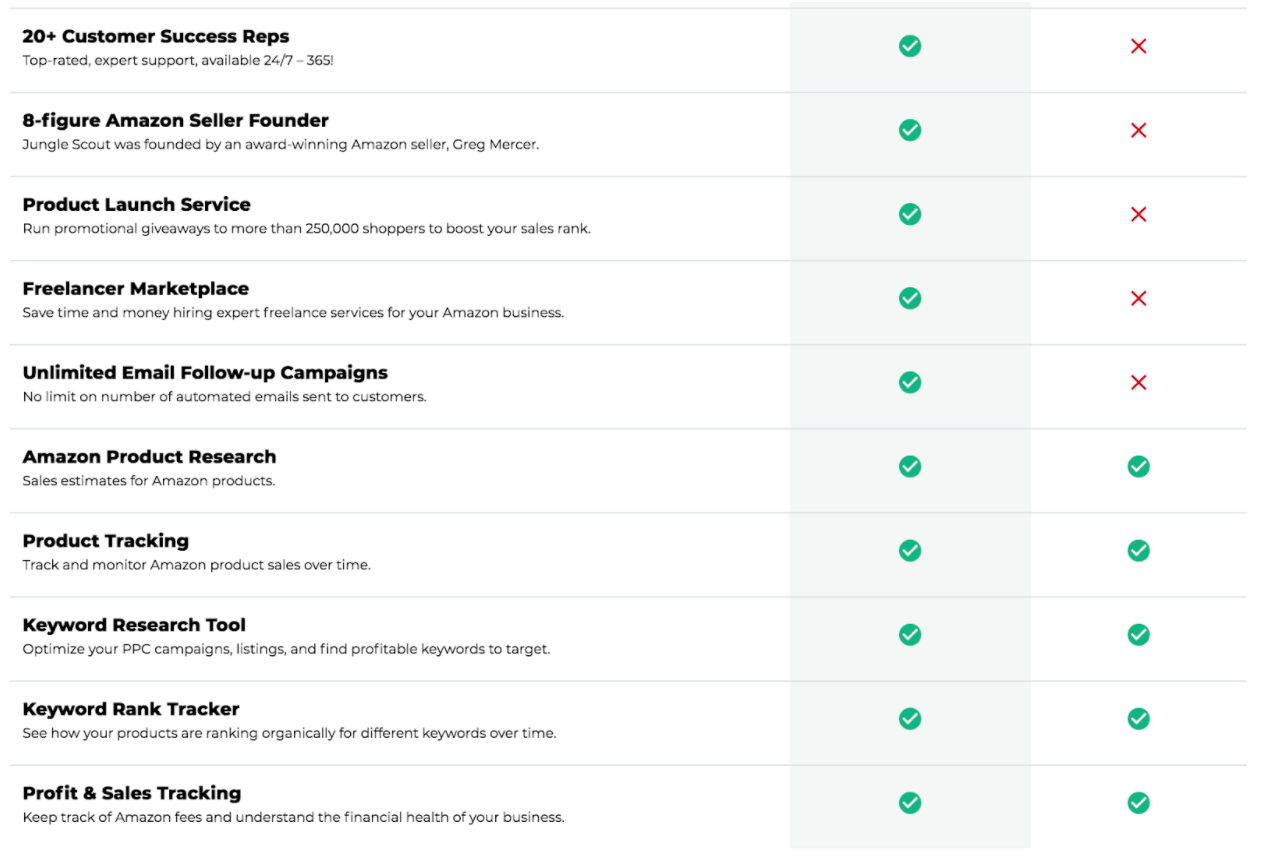Screen dimensions: 1262x852
Task: Click last-column checkmark for Amazon Product Research
Action: point(1138,466)
